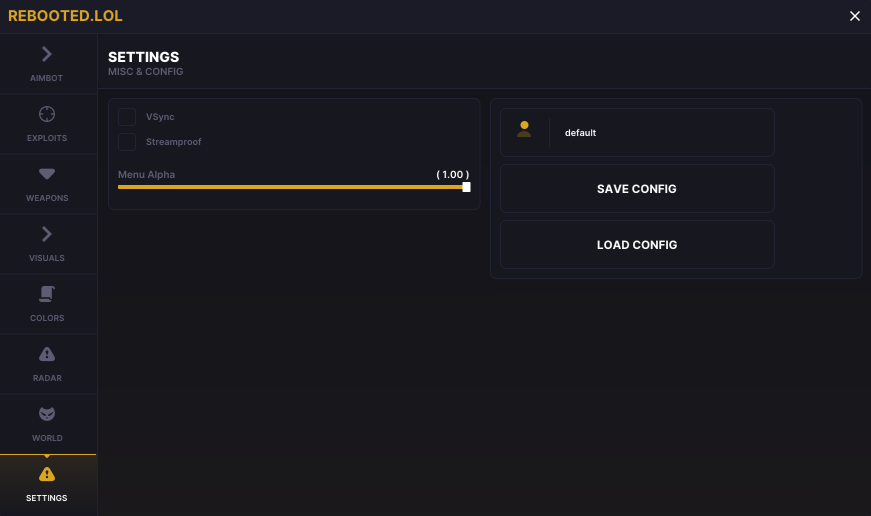Viewport: 871px width, 516px height.
Task: Select the Radar warning-triangle icon
Action: coord(47,354)
